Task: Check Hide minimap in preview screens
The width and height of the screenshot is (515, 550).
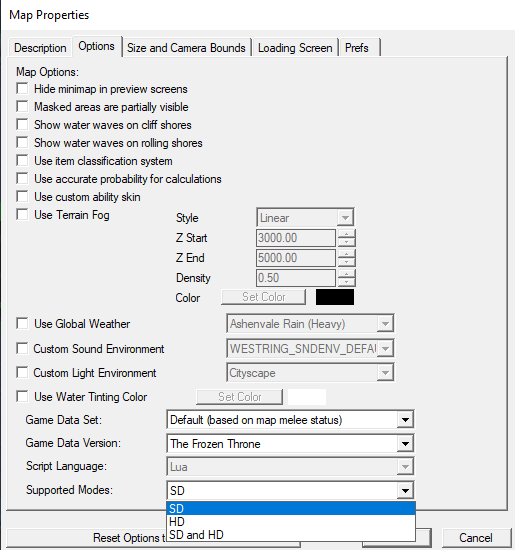Action: 22,88
